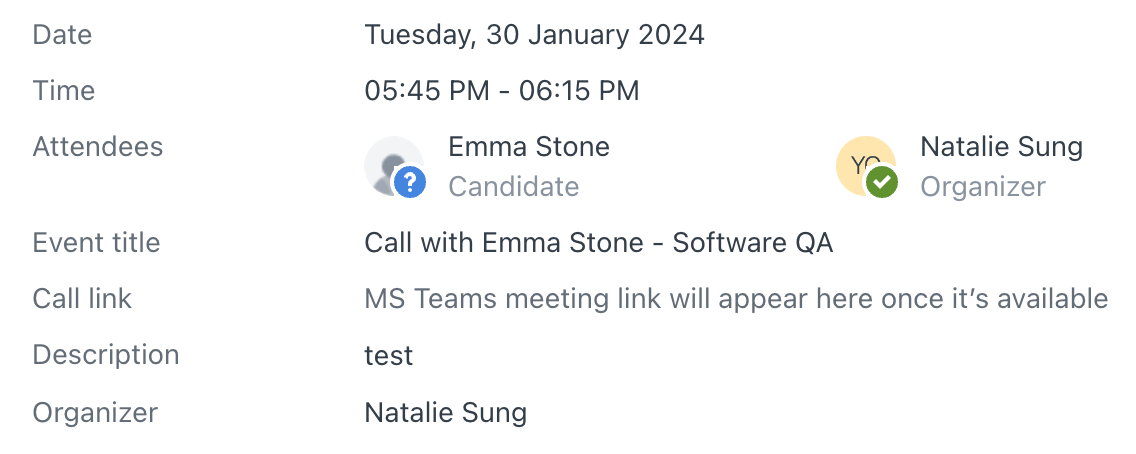
Task: Click the Event title field label
Action: [x=96, y=243]
